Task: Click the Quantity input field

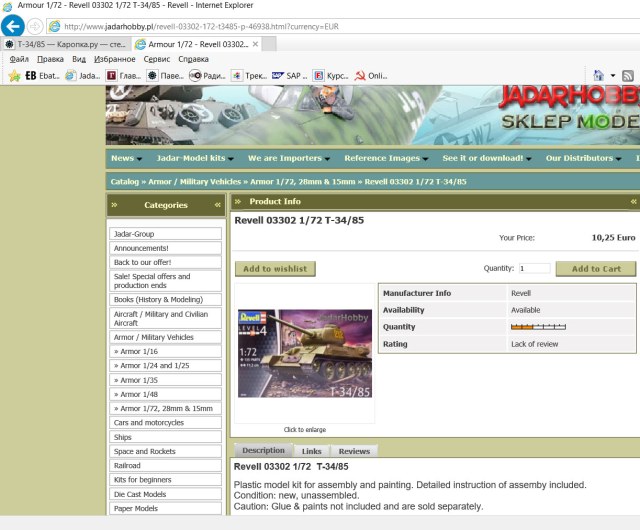Action: 534,268
